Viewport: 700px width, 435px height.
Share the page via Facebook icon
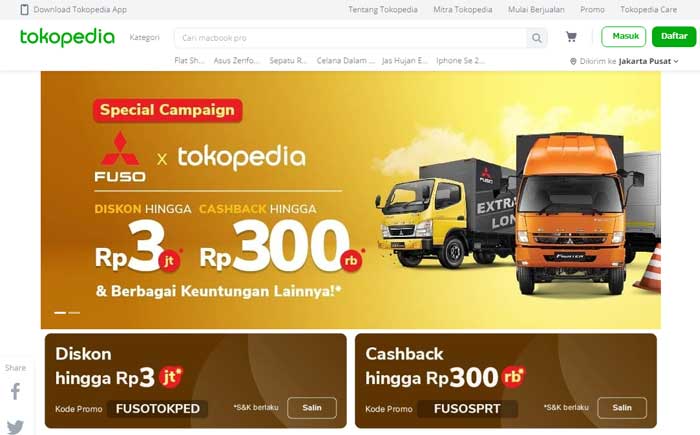[15, 391]
